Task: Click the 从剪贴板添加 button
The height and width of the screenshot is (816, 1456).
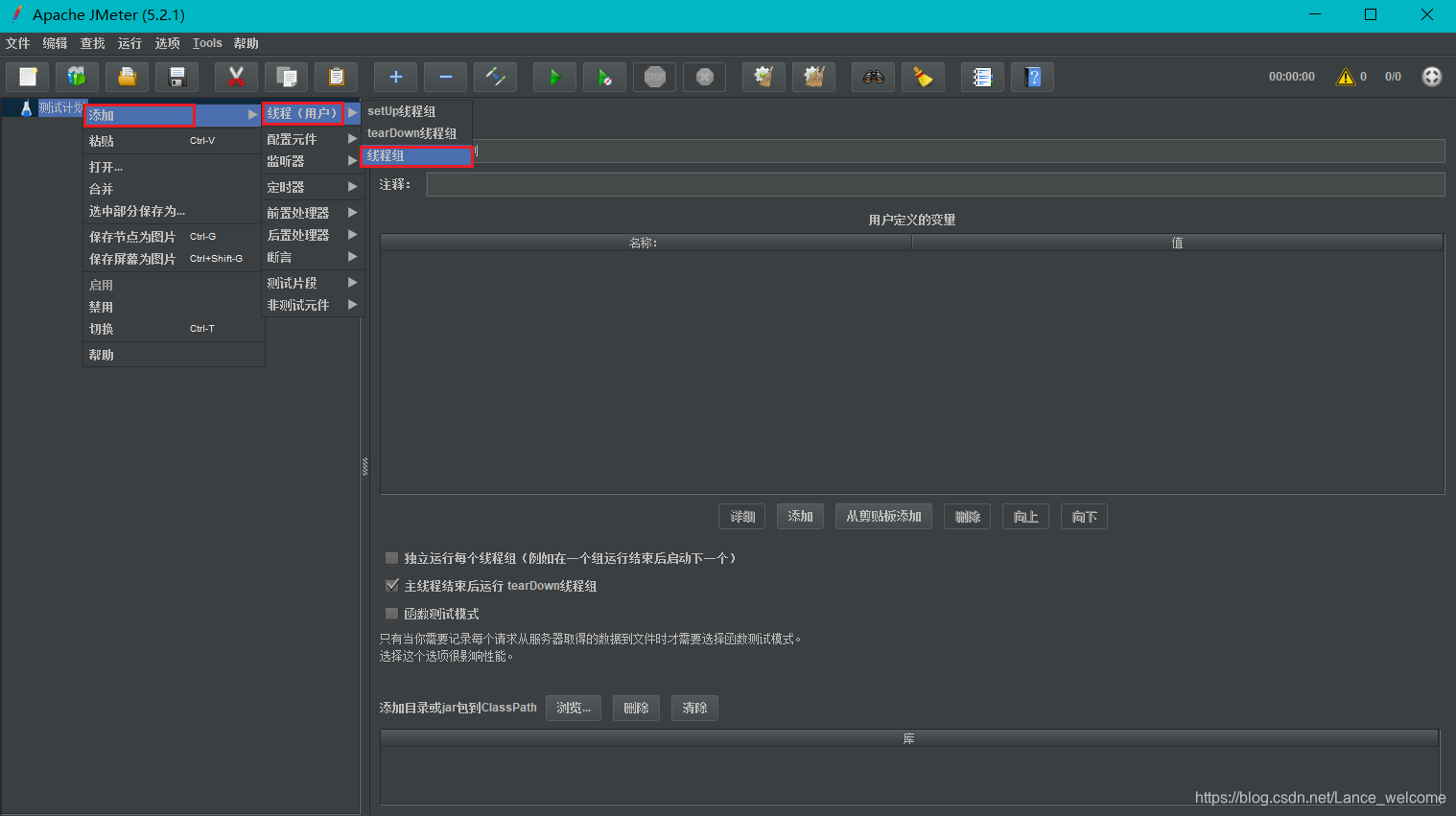Action: tap(882, 516)
